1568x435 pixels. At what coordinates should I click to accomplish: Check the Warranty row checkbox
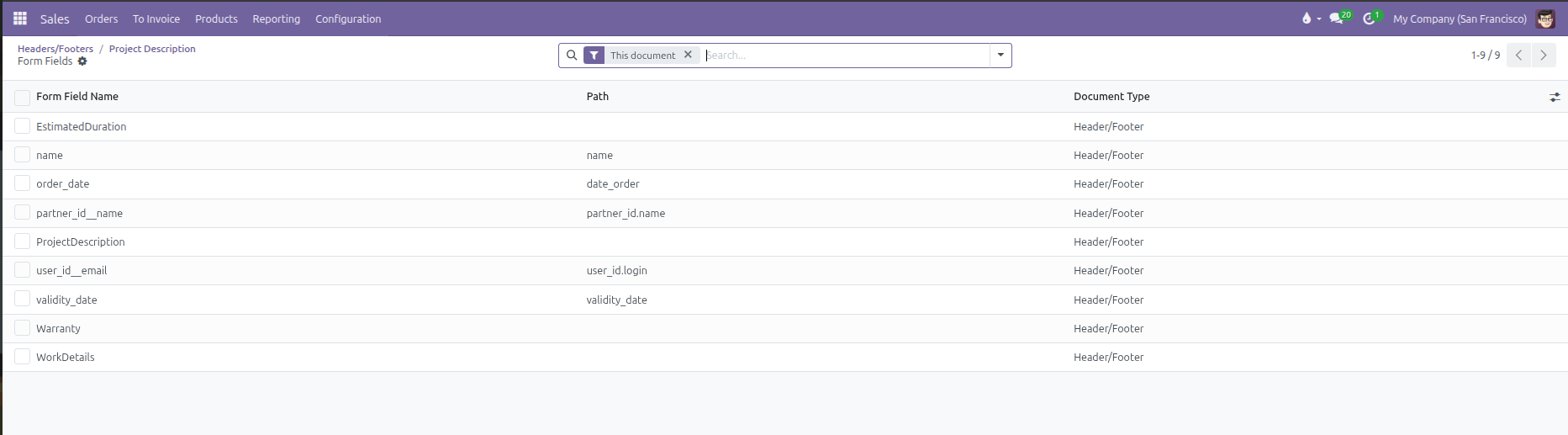point(23,327)
